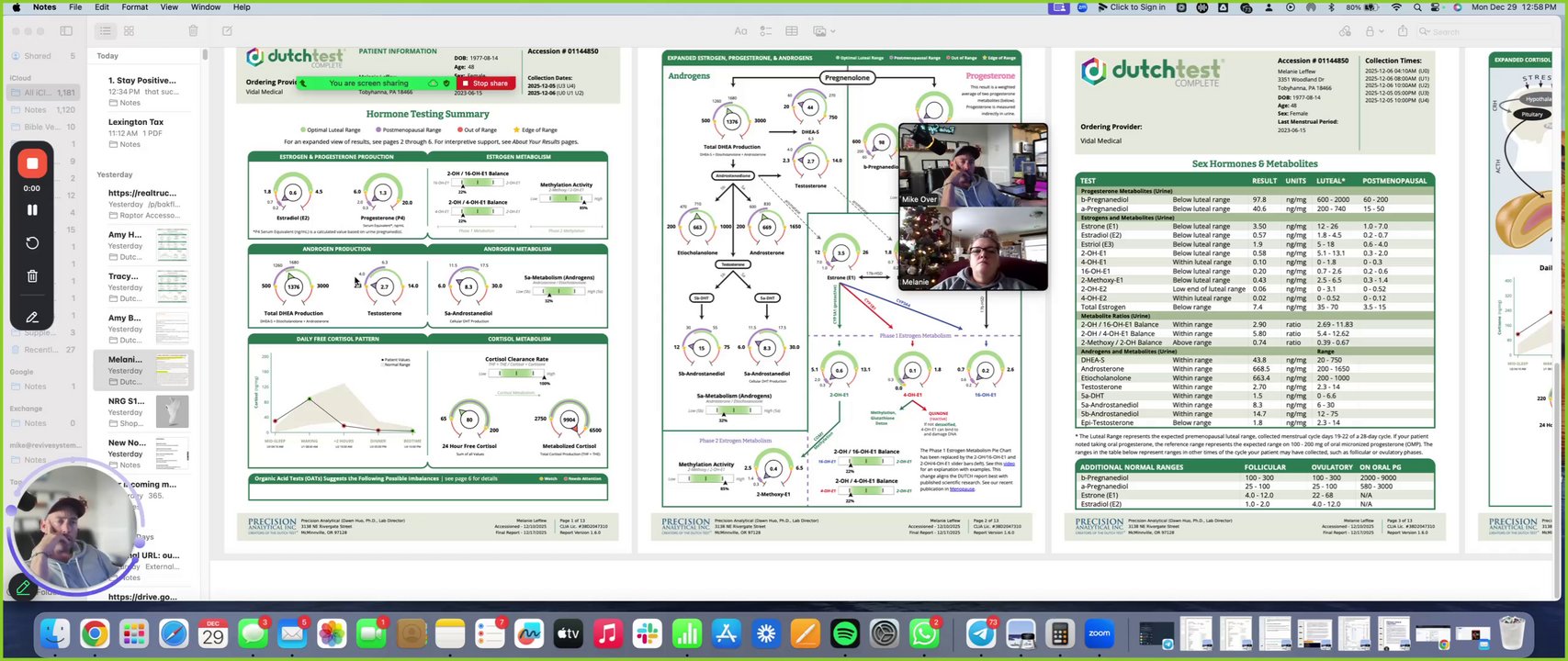Open Google Chrome from the Dock
Image resolution: width=1568 pixels, height=661 pixels.
tap(94, 633)
